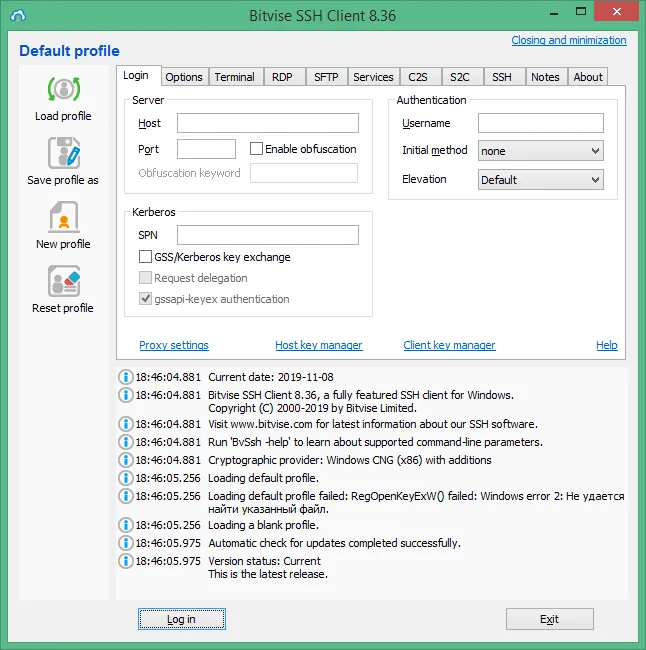Image resolution: width=646 pixels, height=650 pixels.
Task: Click the Obfuscation keyword field
Action: click(304, 173)
